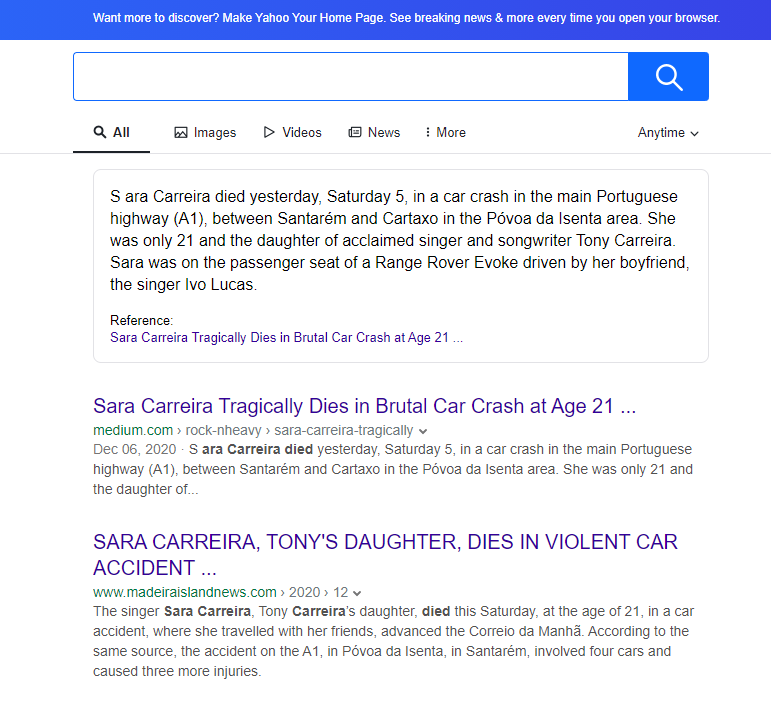Open the More search options menu
This screenshot has height=703, width=771.
coord(445,133)
